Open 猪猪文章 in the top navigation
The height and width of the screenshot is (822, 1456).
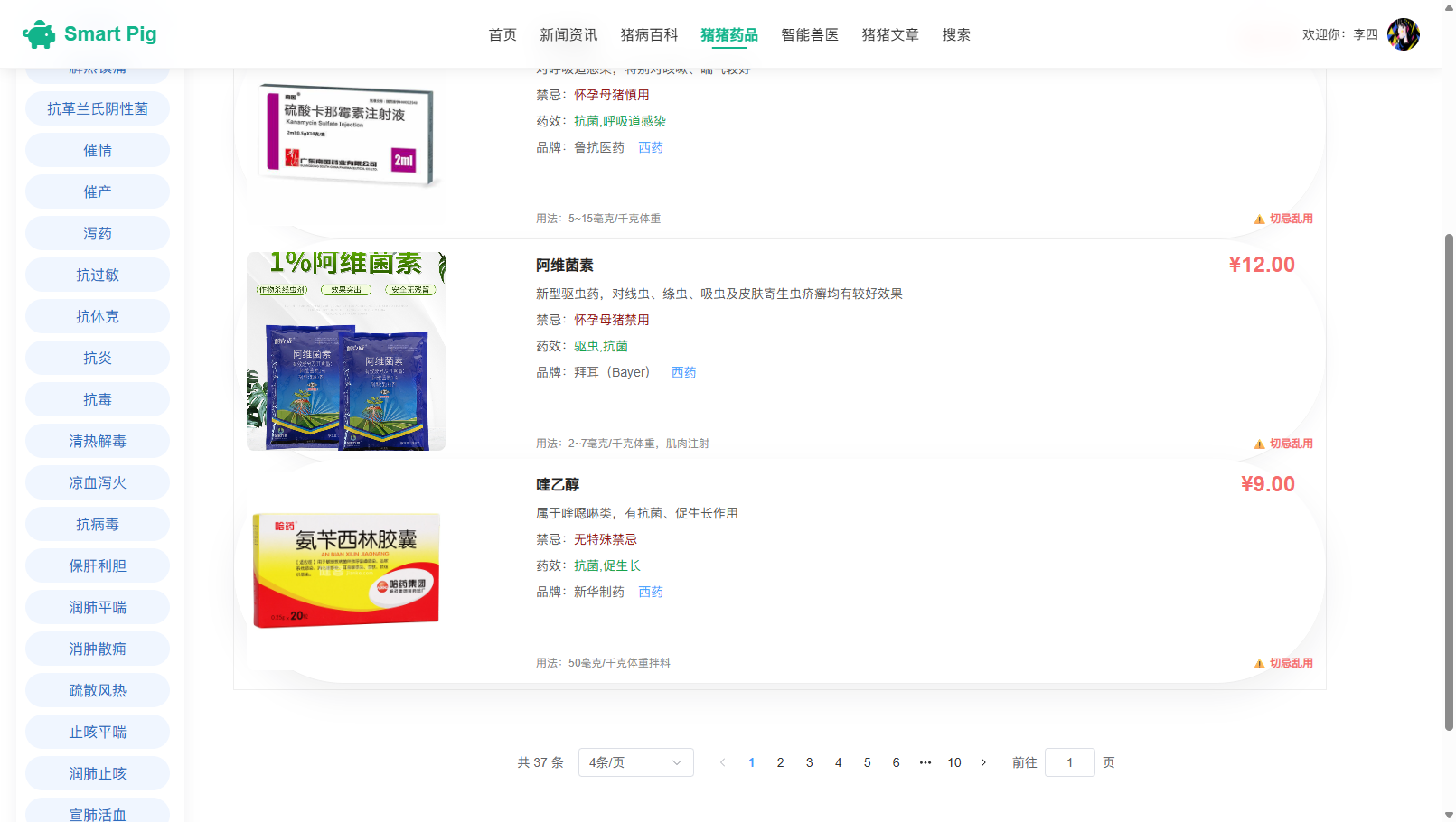click(x=890, y=34)
